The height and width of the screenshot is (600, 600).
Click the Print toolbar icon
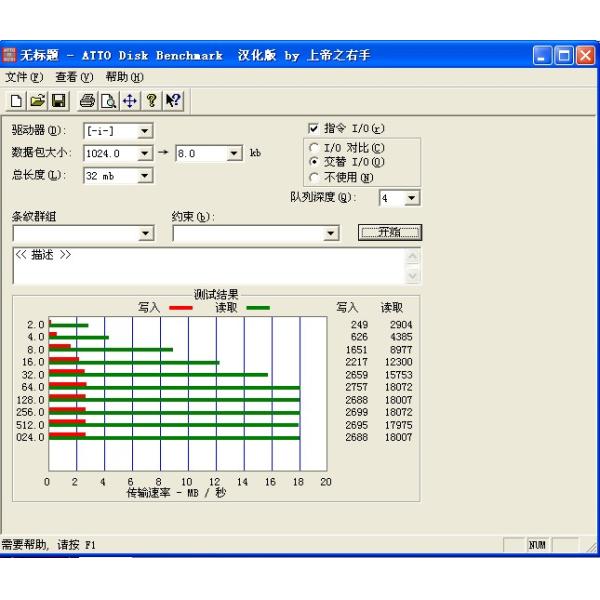(87, 100)
